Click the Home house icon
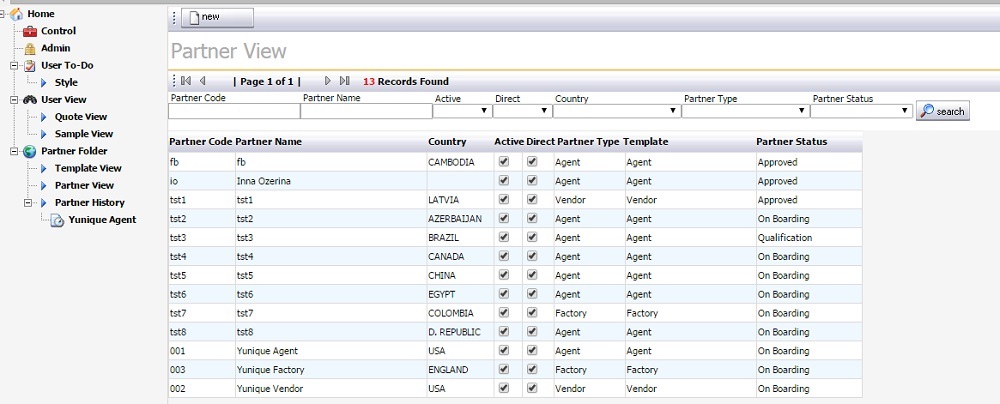 pos(17,14)
